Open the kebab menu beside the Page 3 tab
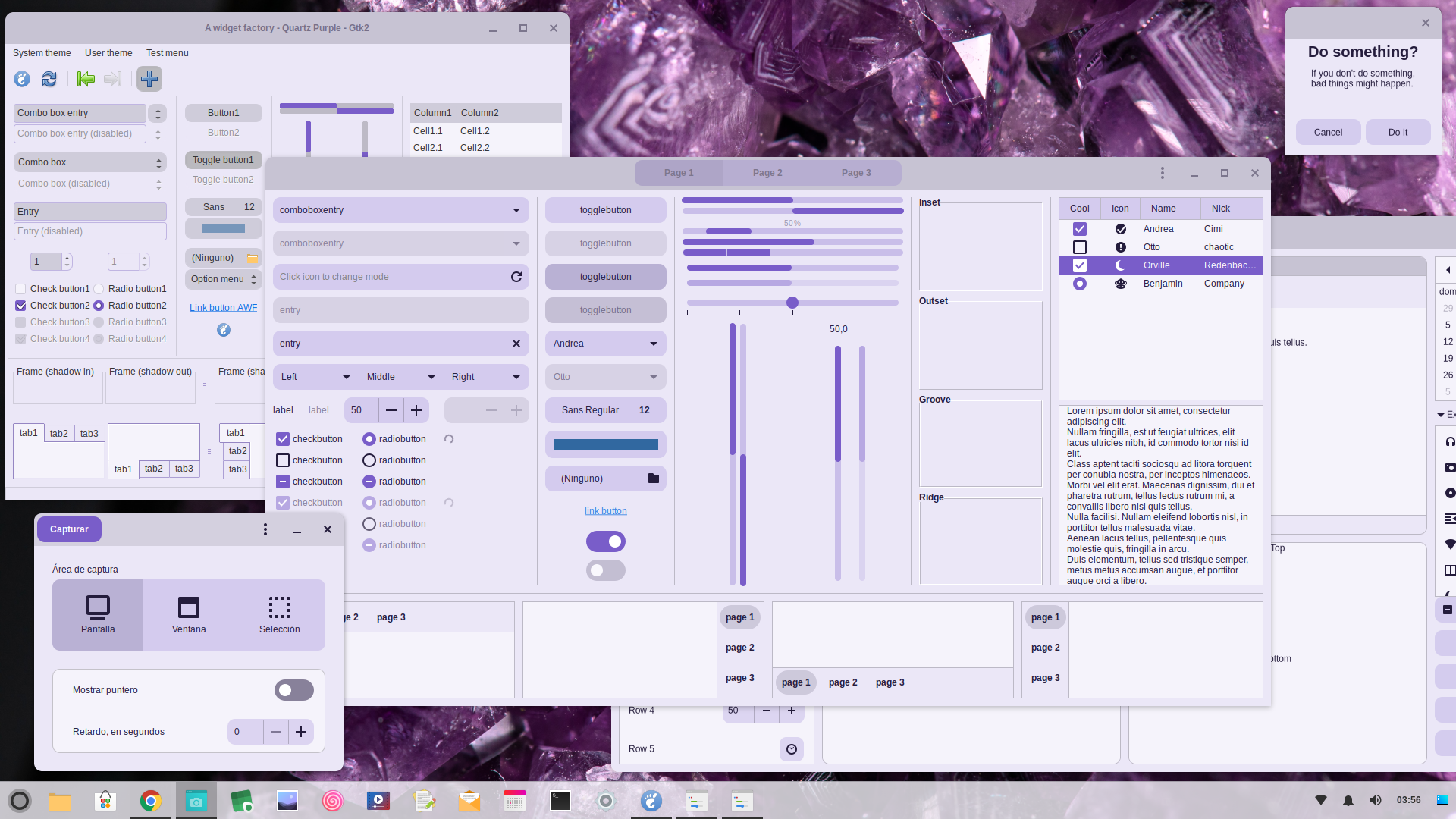The width and height of the screenshot is (1456, 819). pos(1162,173)
